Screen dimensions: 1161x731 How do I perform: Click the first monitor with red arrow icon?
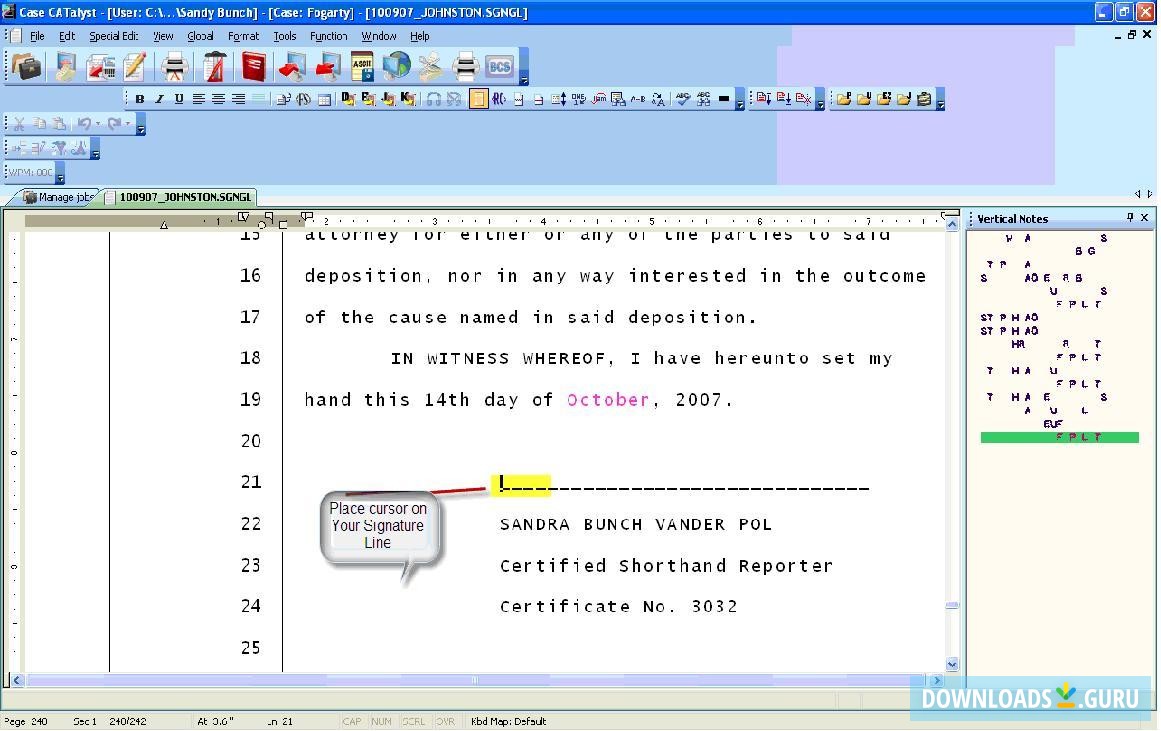[291, 67]
